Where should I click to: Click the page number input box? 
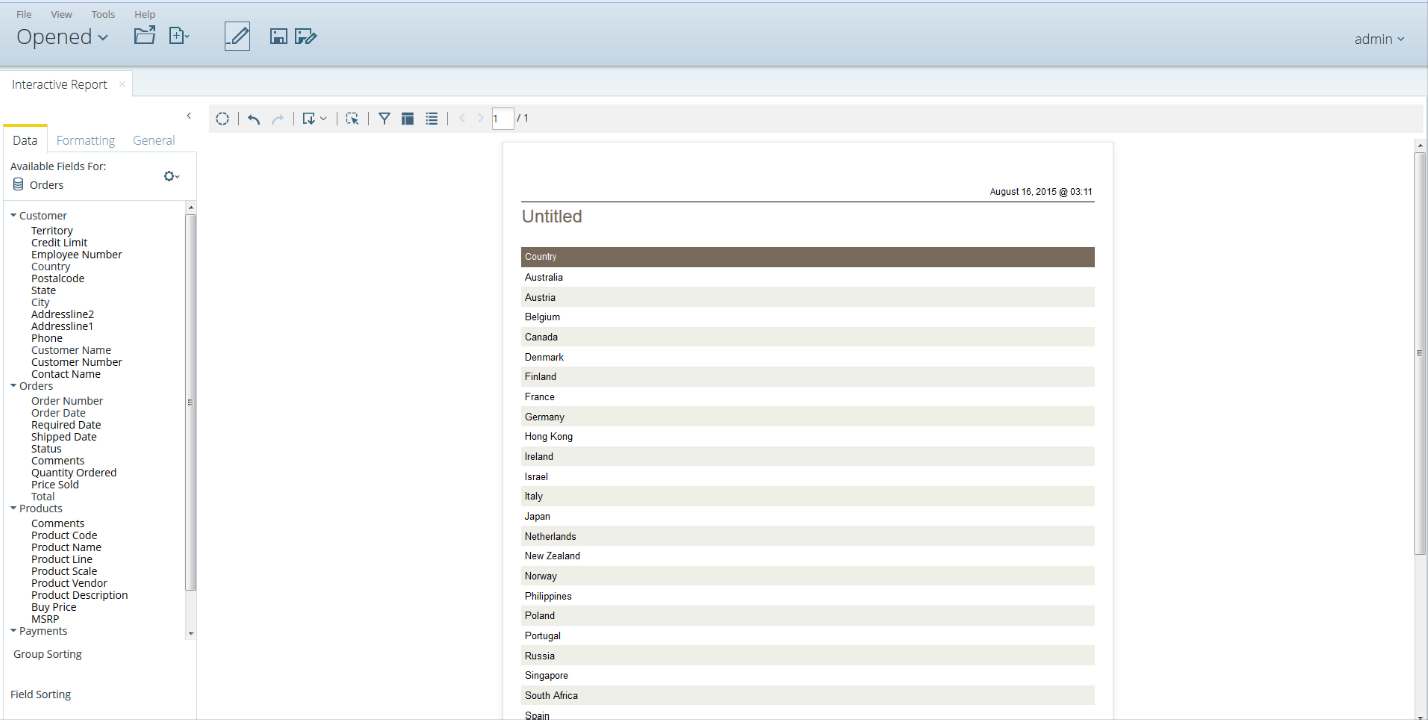click(503, 119)
